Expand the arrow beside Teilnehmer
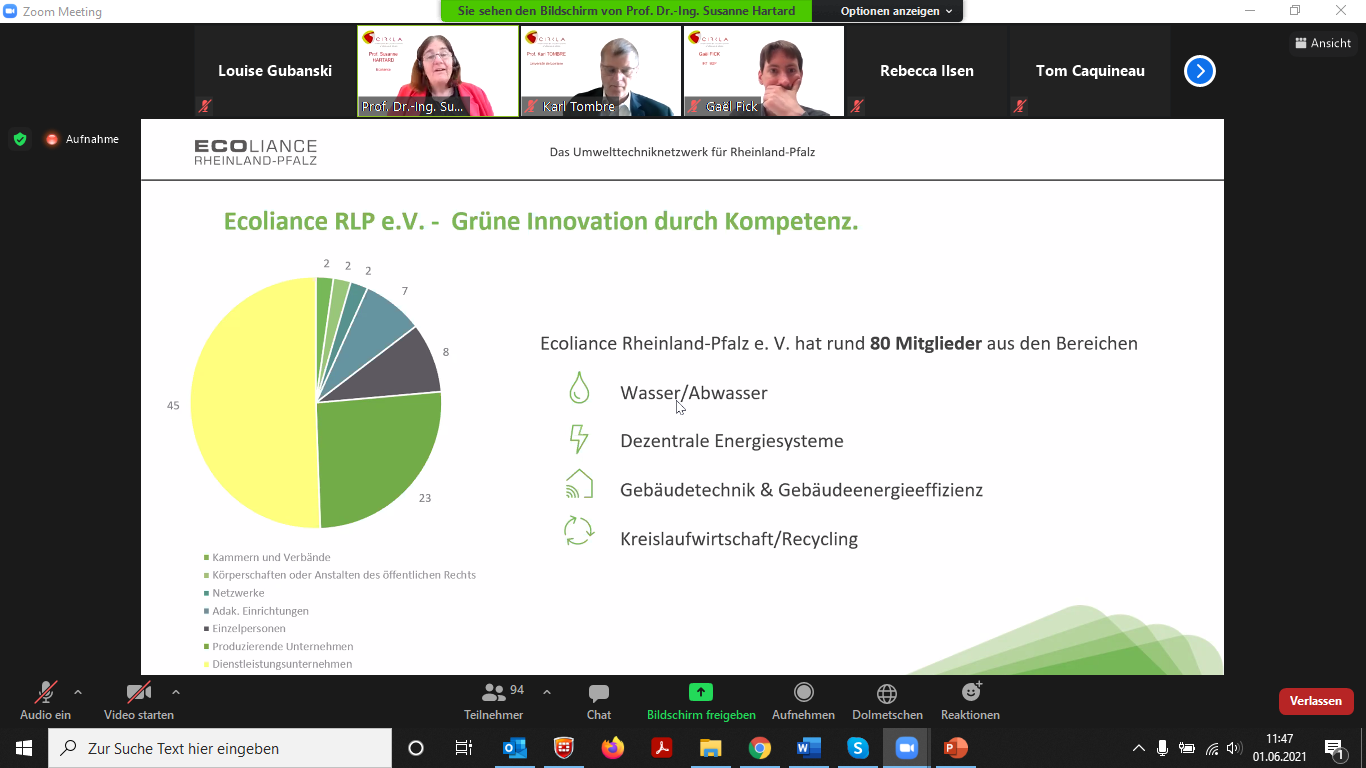 click(x=547, y=692)
